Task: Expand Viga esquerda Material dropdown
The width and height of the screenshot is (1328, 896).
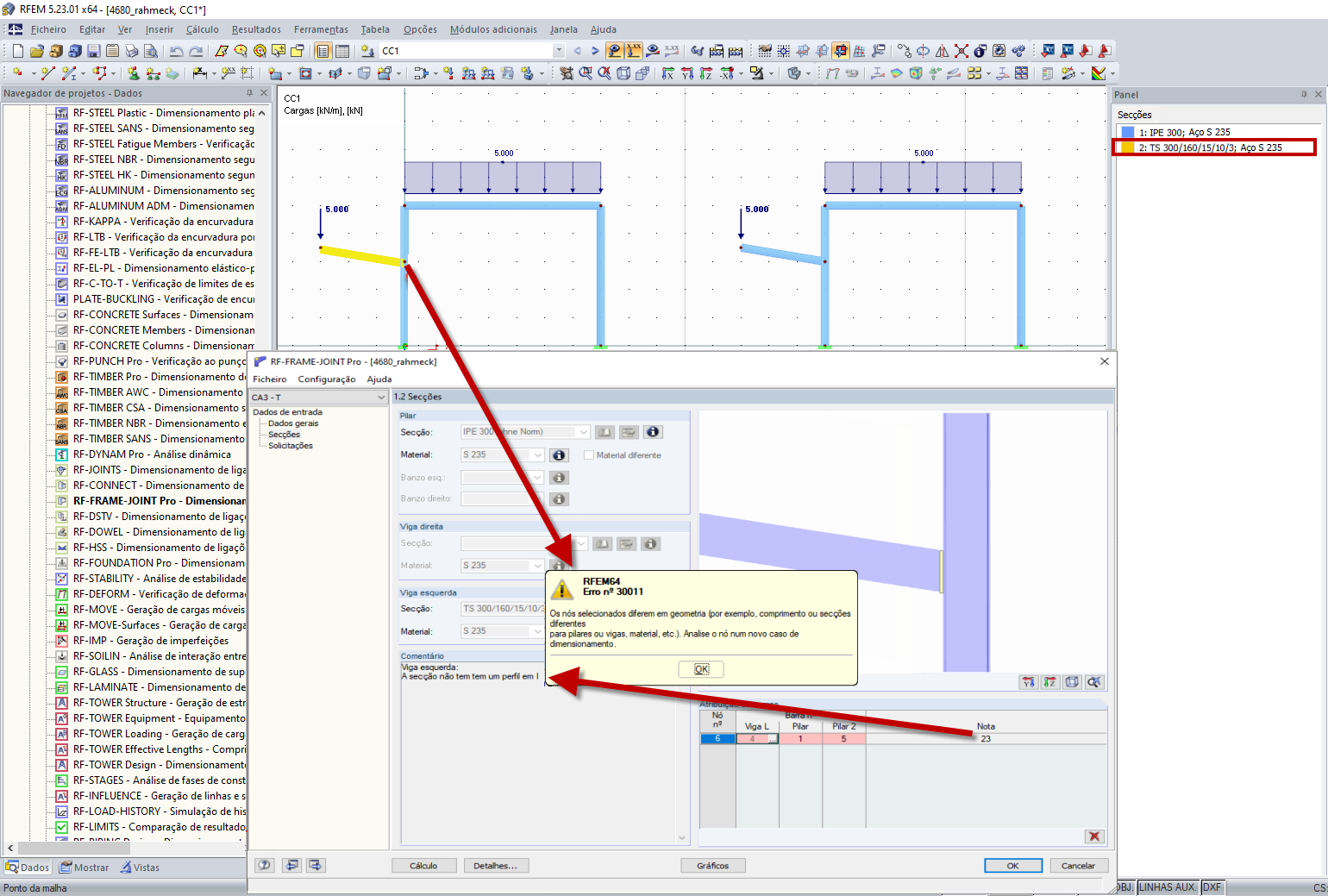Action: [538, 631]
